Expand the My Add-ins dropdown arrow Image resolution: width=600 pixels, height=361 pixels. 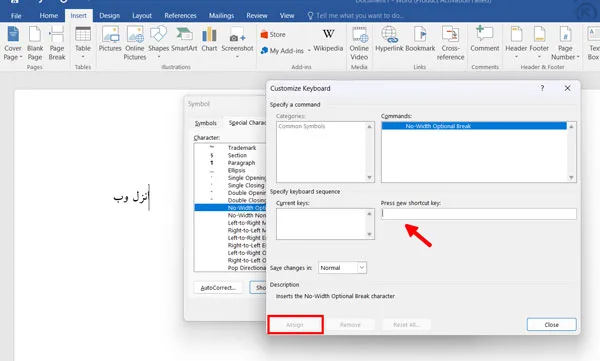pos(309,51)
